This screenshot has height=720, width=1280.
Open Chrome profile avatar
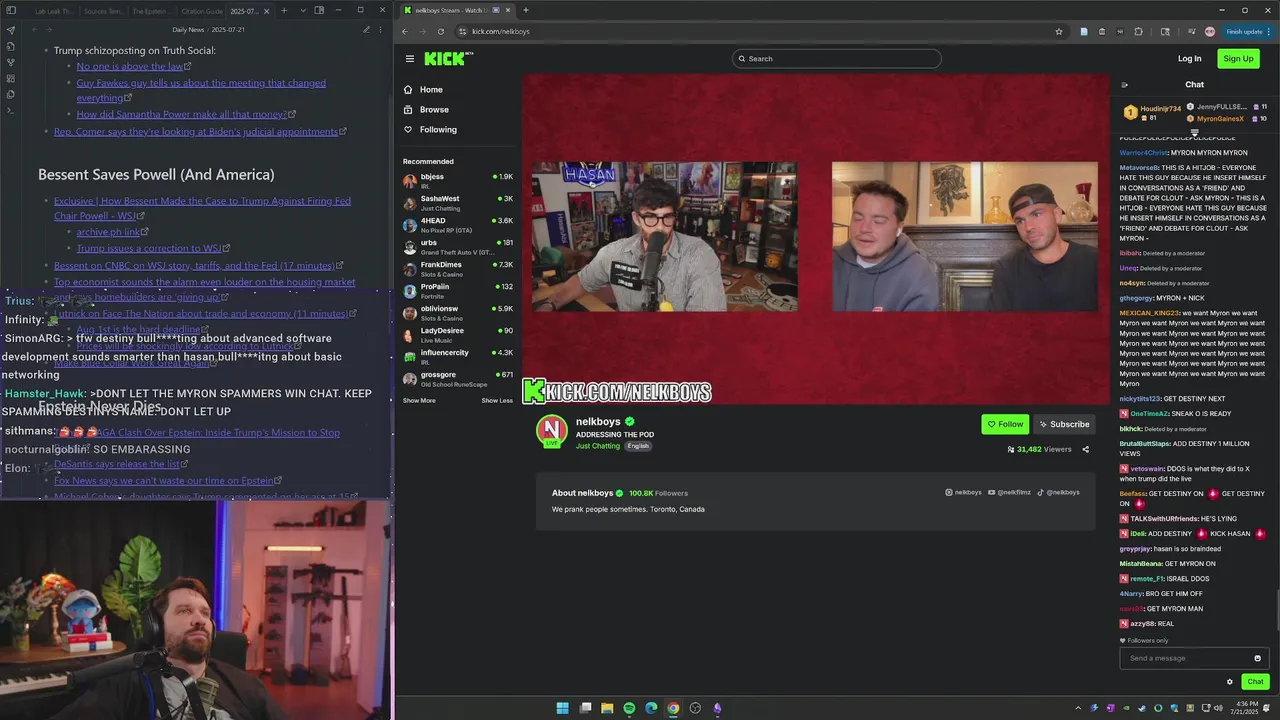click(x=1210, y=31)
